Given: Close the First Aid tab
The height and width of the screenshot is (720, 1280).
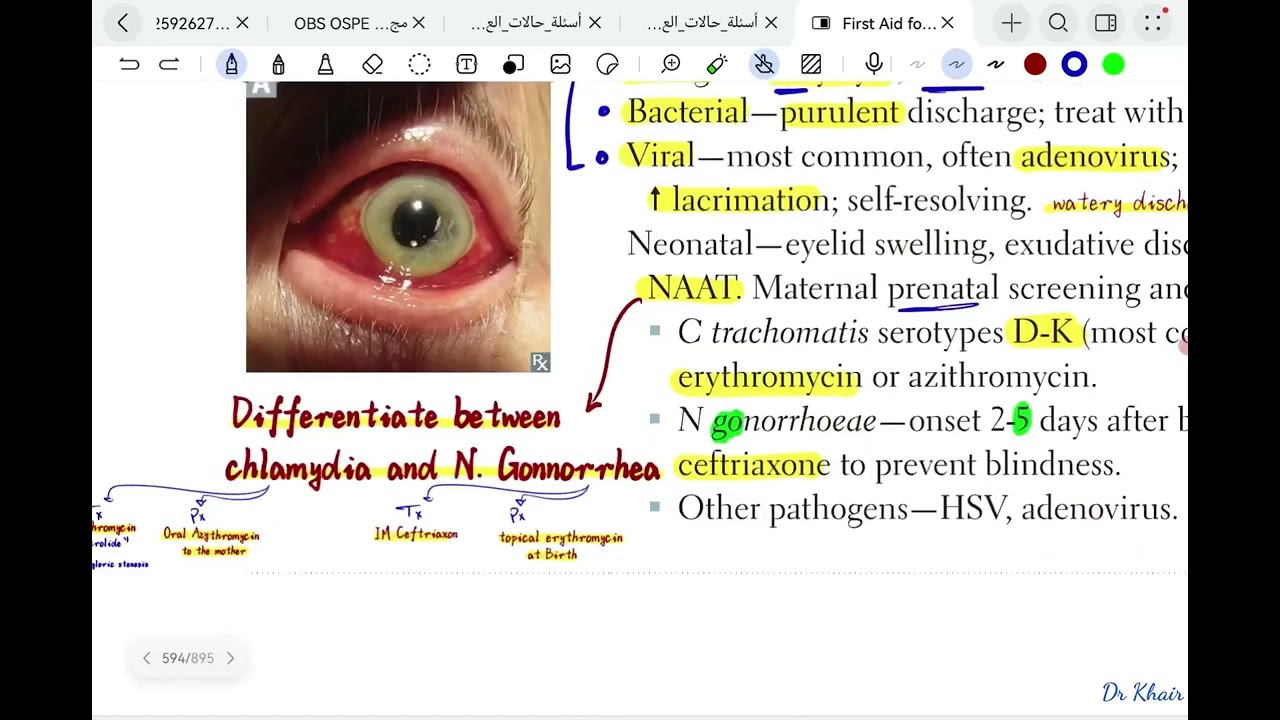Looking at the screenshot, I should 948,23.
